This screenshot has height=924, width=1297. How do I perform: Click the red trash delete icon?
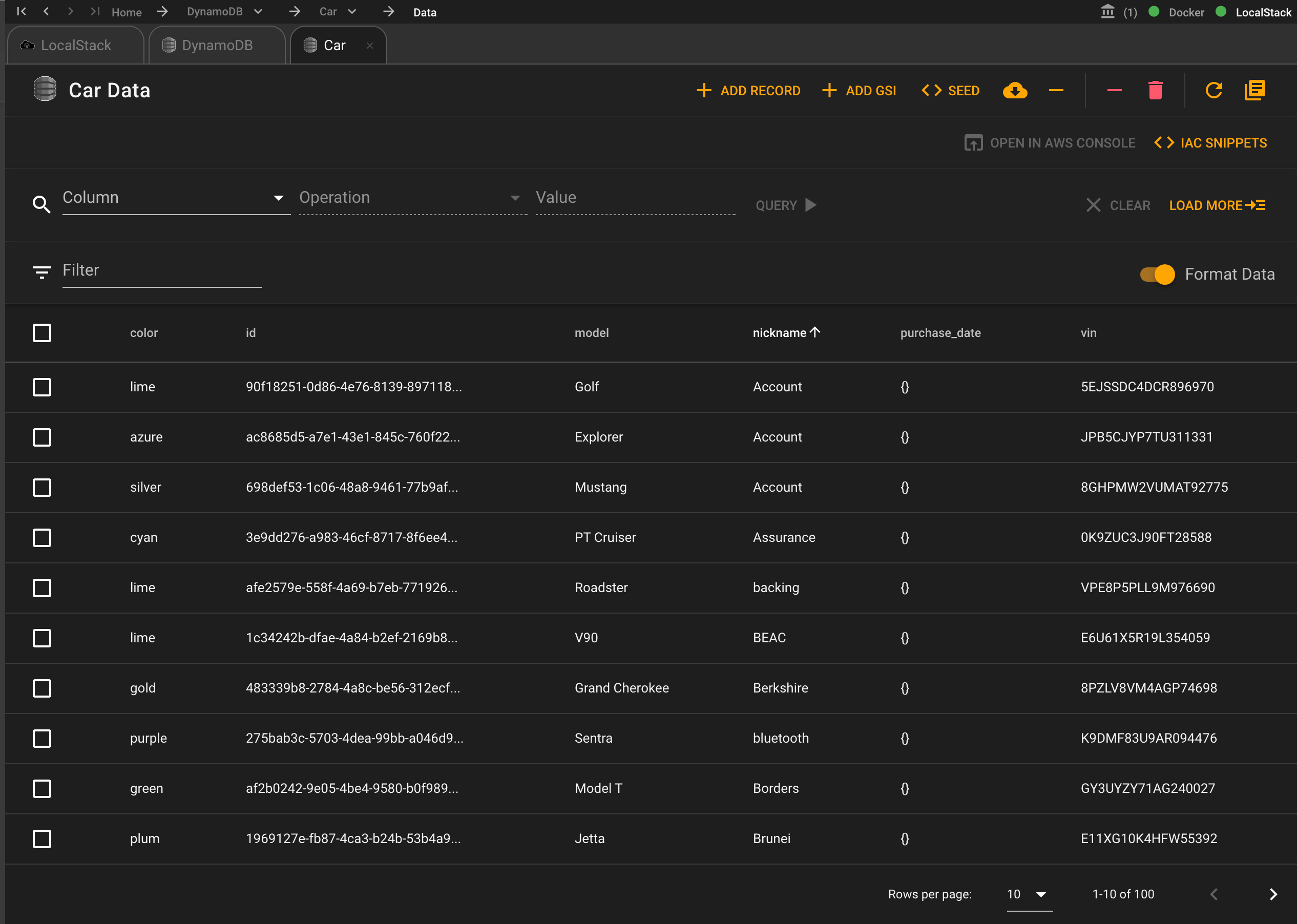tap(1155, 91)
